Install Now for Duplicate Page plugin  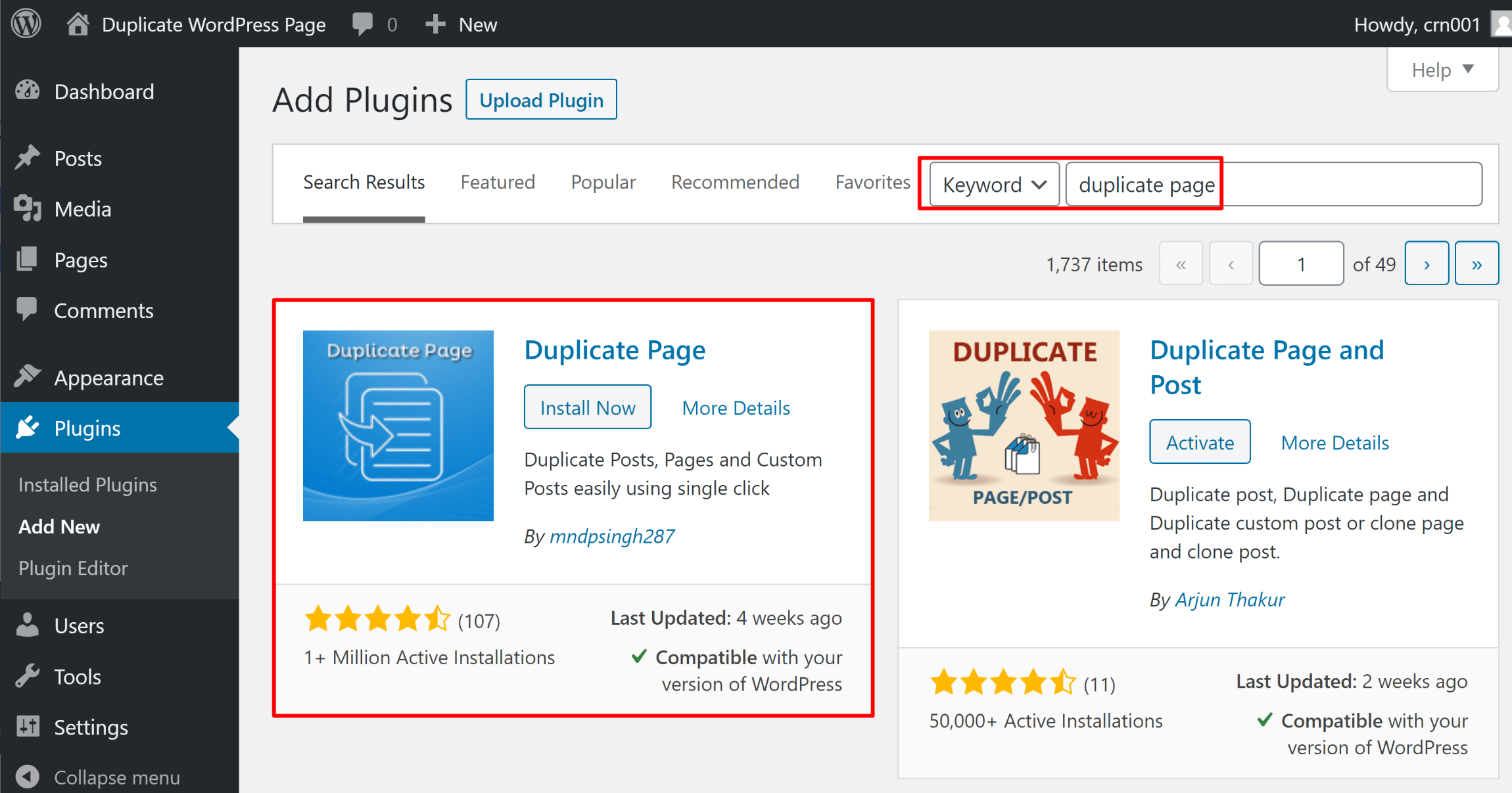tap(587, 407)
